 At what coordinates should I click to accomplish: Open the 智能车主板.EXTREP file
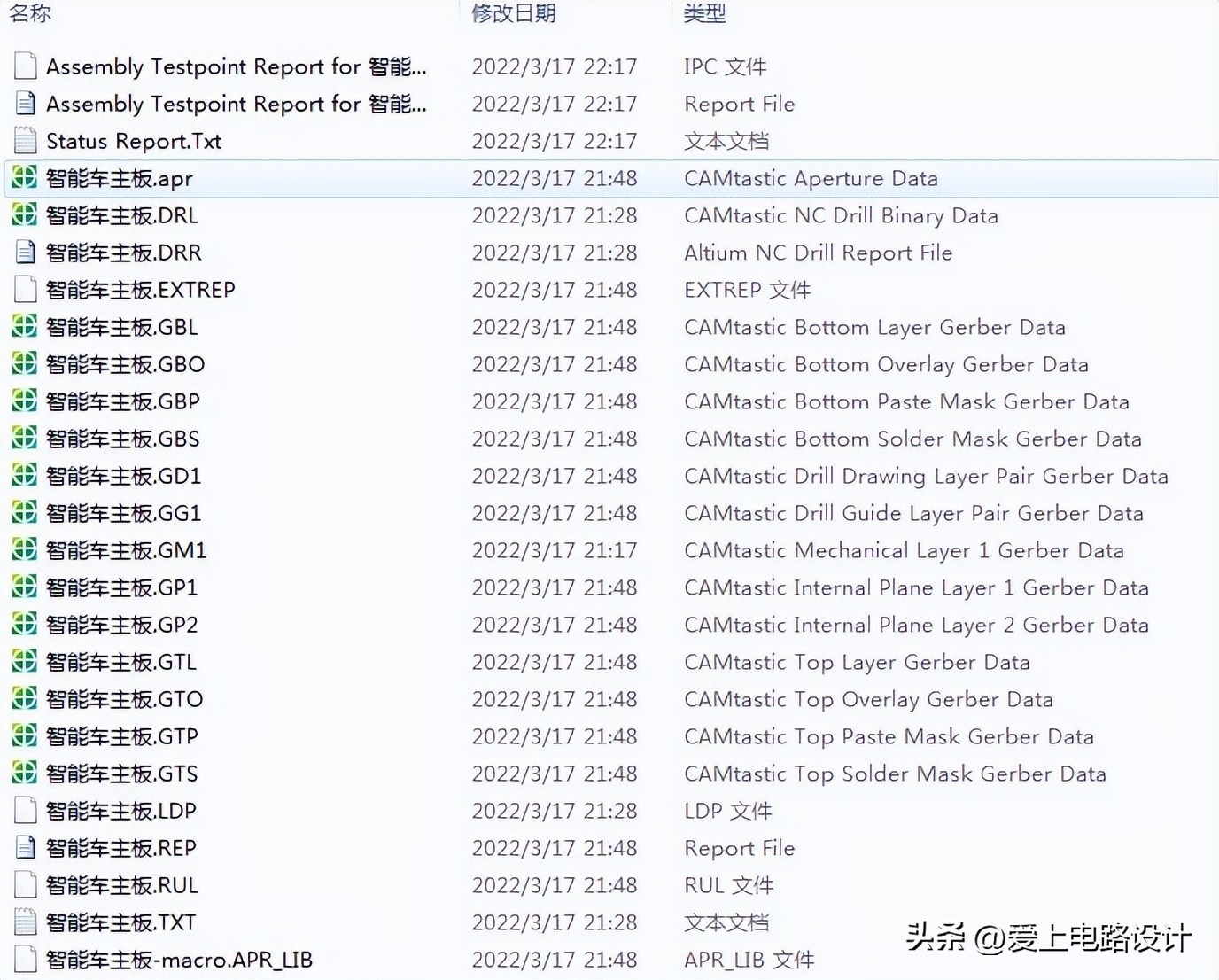pyautogui.click(x=142, y=290)
